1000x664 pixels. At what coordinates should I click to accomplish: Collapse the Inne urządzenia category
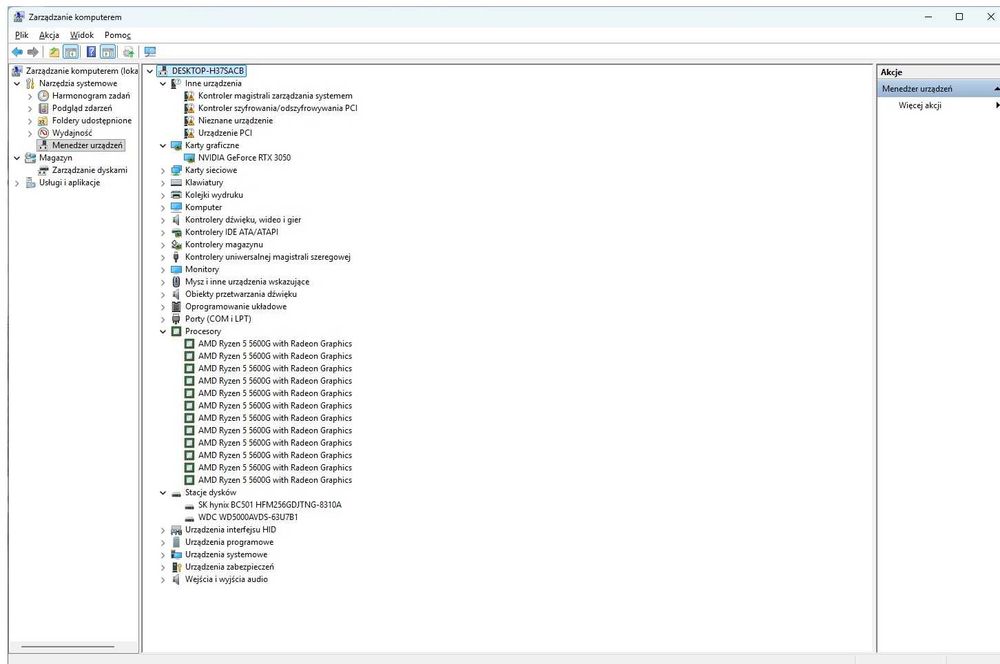(163, 84)
